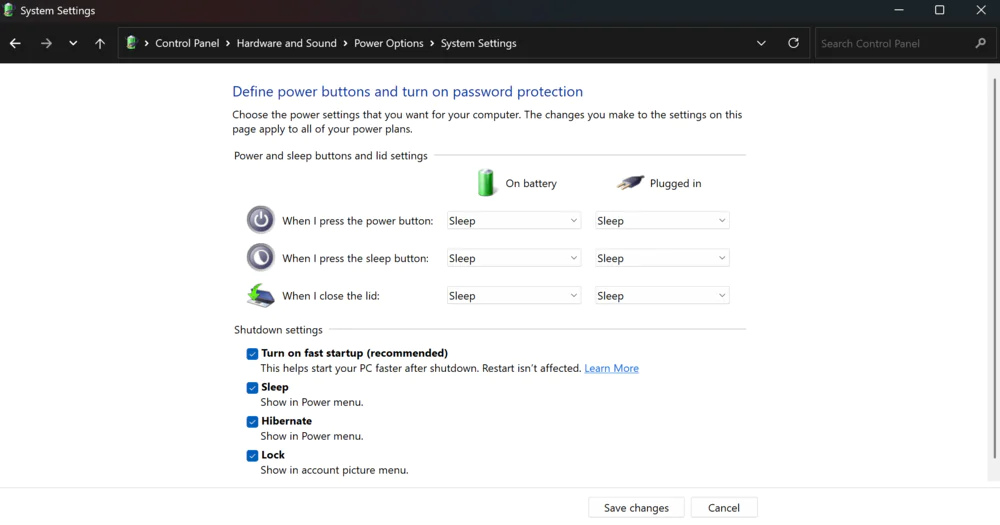Click 'Show in account picture menu' text
The width and height of the screenshot is (1000, 525).
(334, 470)
